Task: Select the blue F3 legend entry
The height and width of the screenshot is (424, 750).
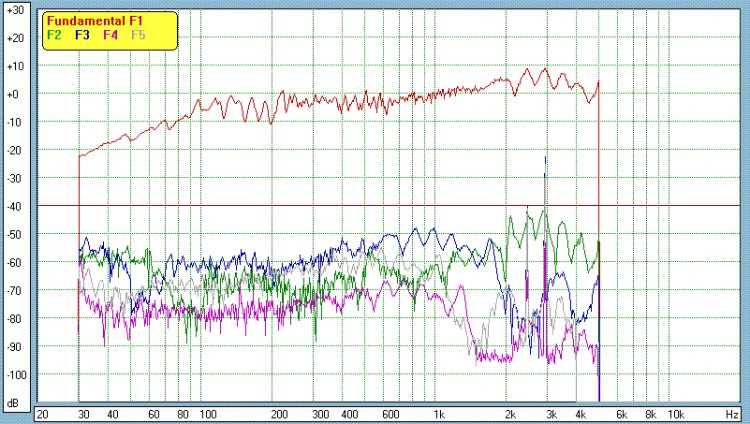Action: [x=82, y=35]
